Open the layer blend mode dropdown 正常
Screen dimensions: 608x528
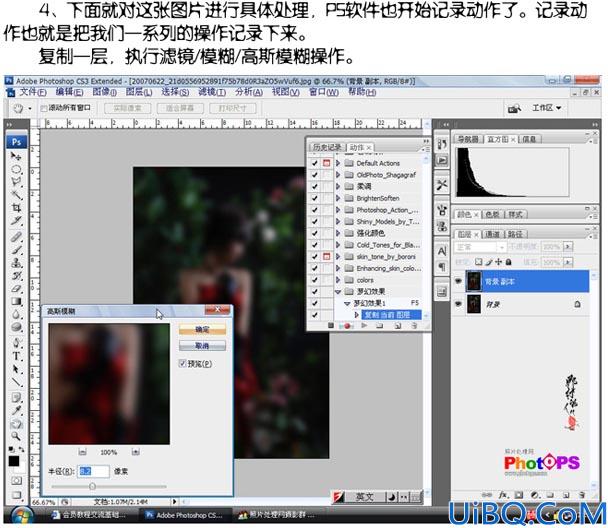coord(480,247)
